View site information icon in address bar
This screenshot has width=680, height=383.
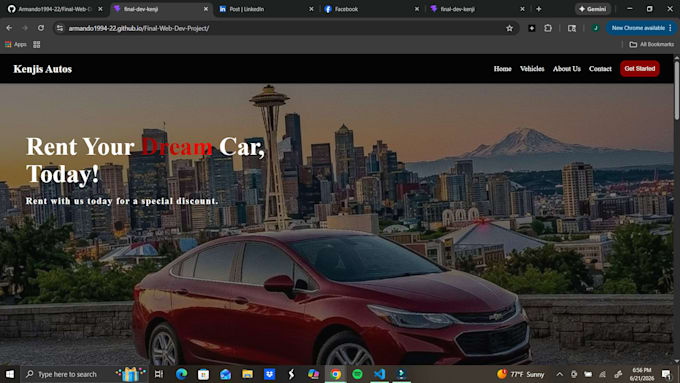(60, 28)
